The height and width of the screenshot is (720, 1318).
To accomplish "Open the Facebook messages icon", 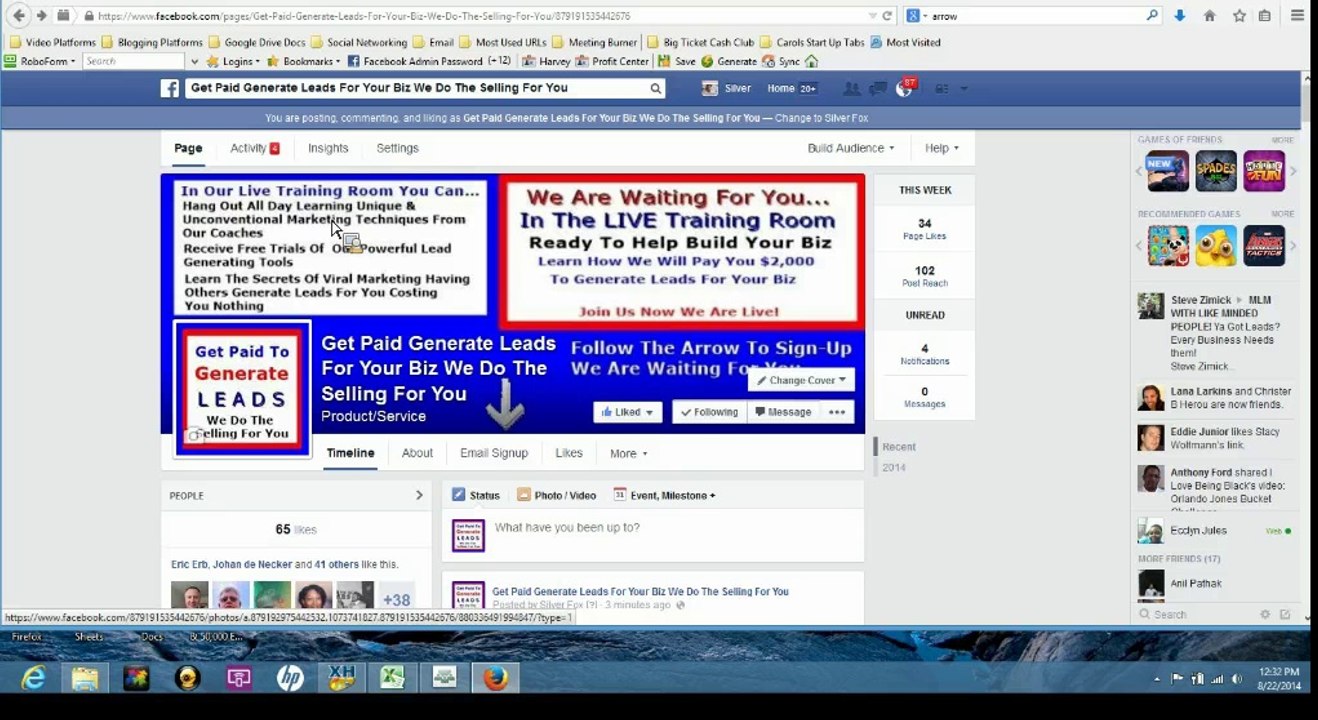I will [878, 89].
